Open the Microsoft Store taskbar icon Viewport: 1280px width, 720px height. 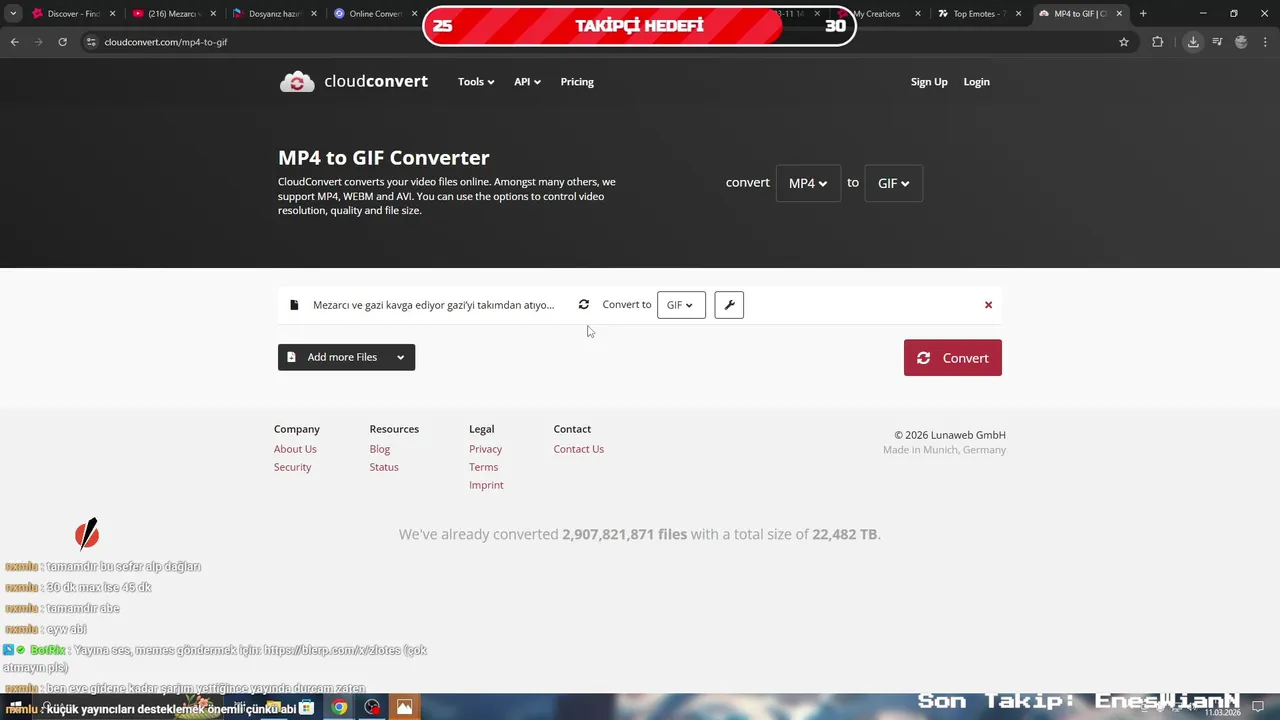[x=306, y=707]
